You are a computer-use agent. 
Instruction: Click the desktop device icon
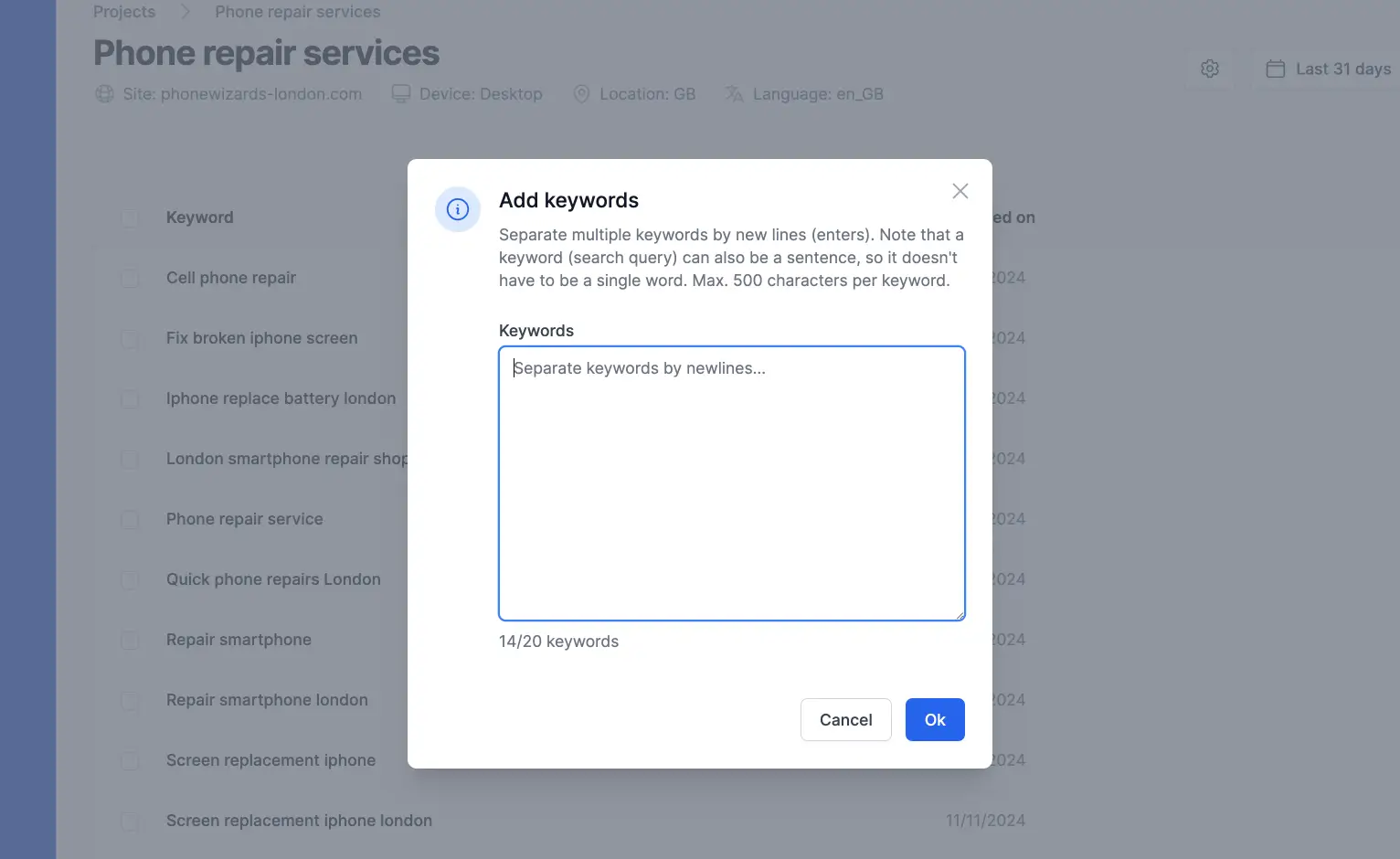click(x=400, y=93)
